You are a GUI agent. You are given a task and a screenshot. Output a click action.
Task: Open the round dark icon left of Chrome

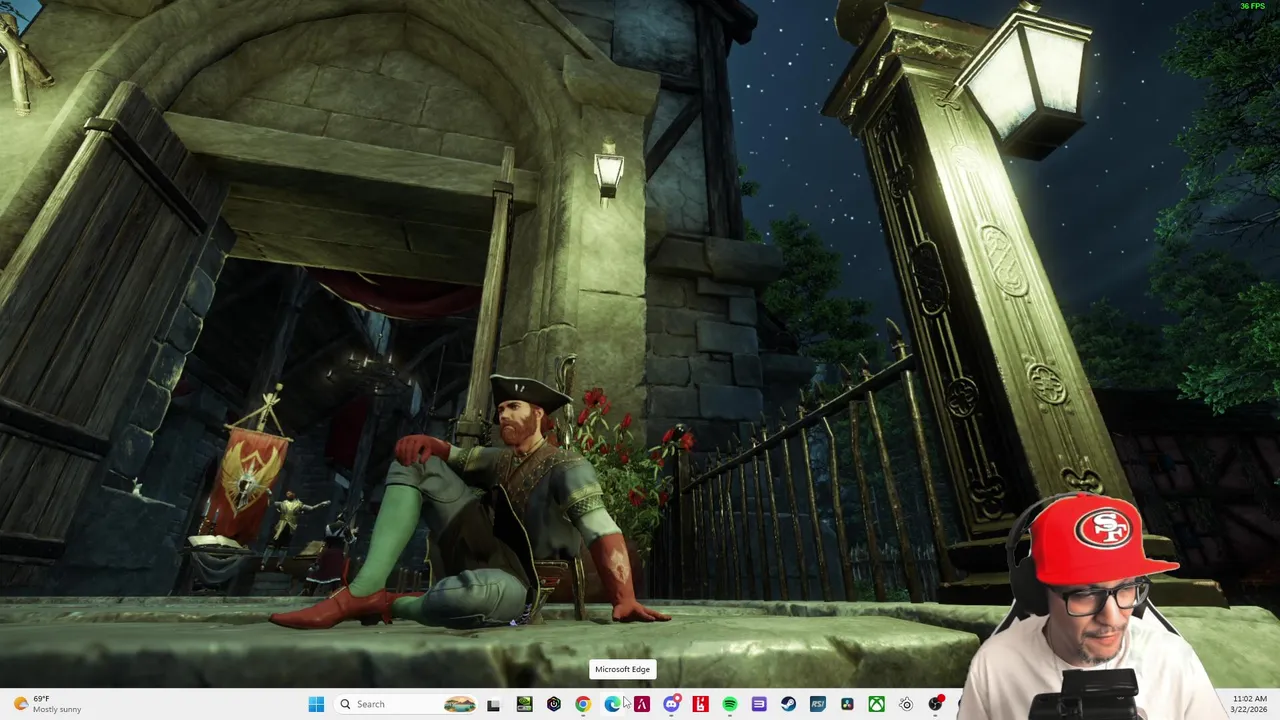click(x=554, y=704)
